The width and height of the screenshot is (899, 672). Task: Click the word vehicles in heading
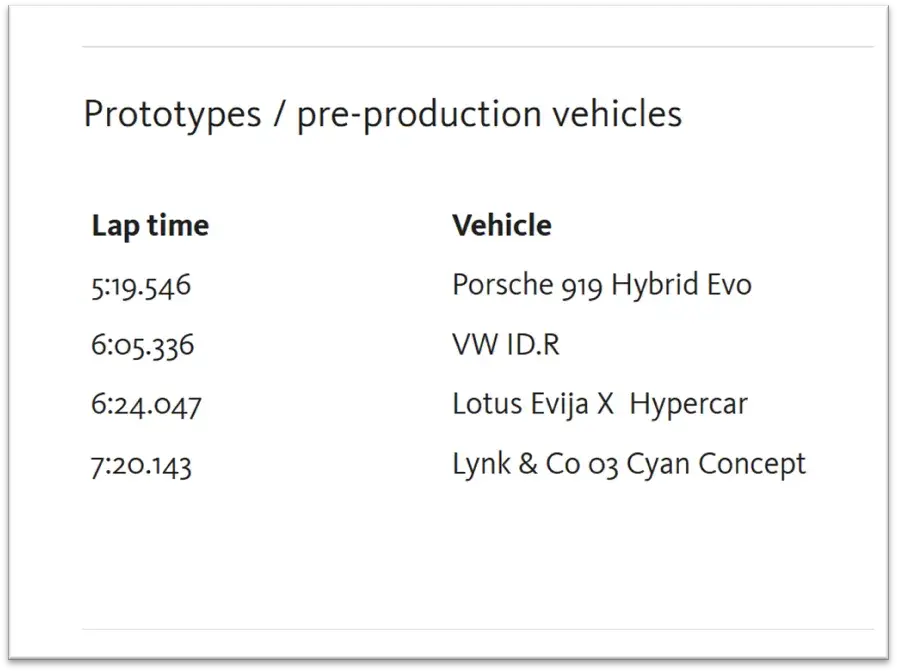tap(617, 112)
